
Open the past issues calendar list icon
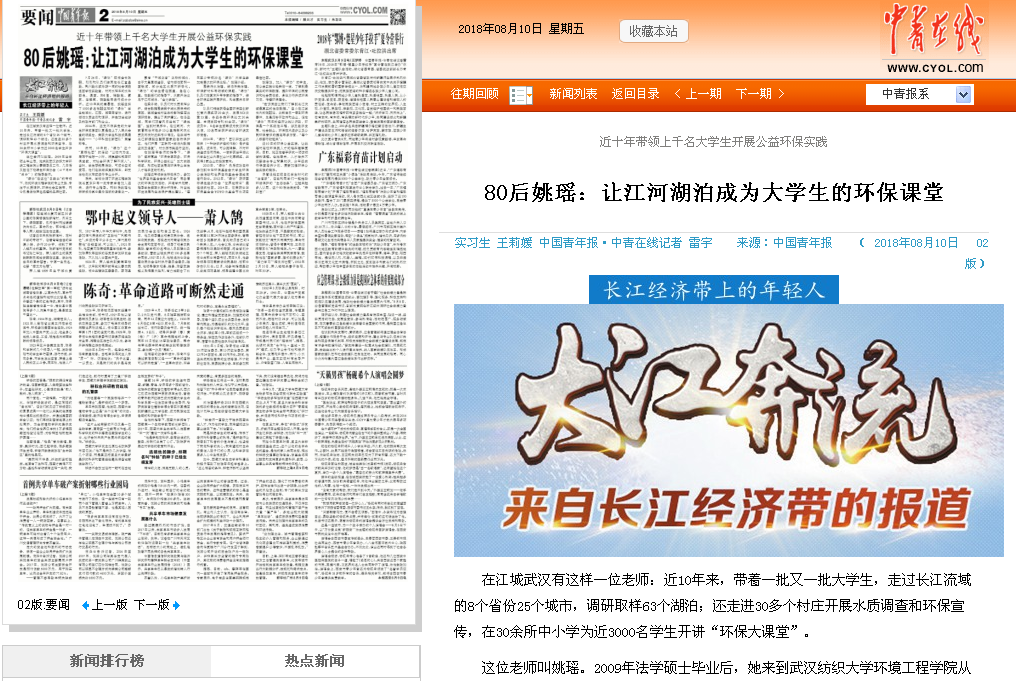click(x=521, y=95)
